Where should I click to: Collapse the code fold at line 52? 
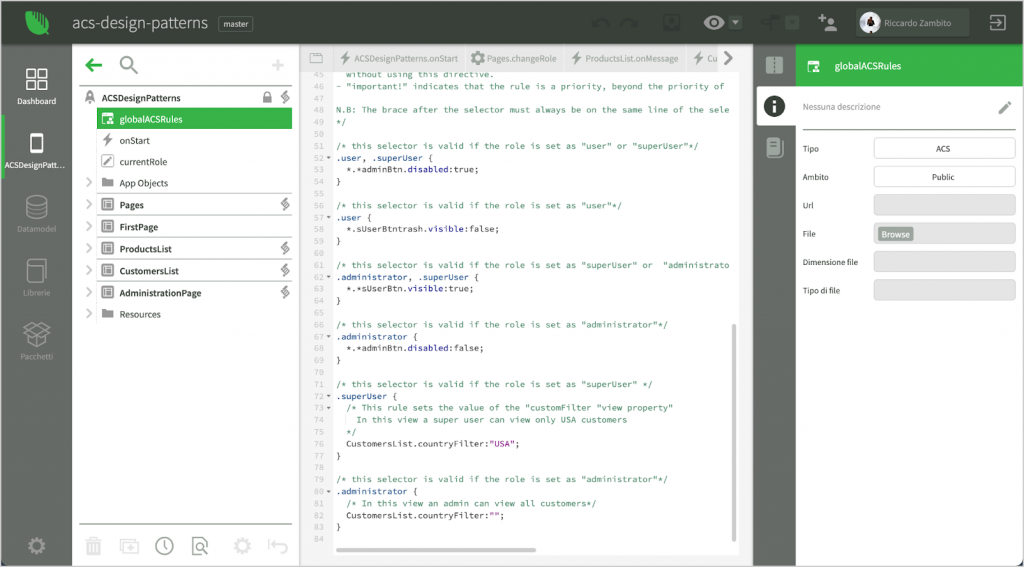(328, 158)
